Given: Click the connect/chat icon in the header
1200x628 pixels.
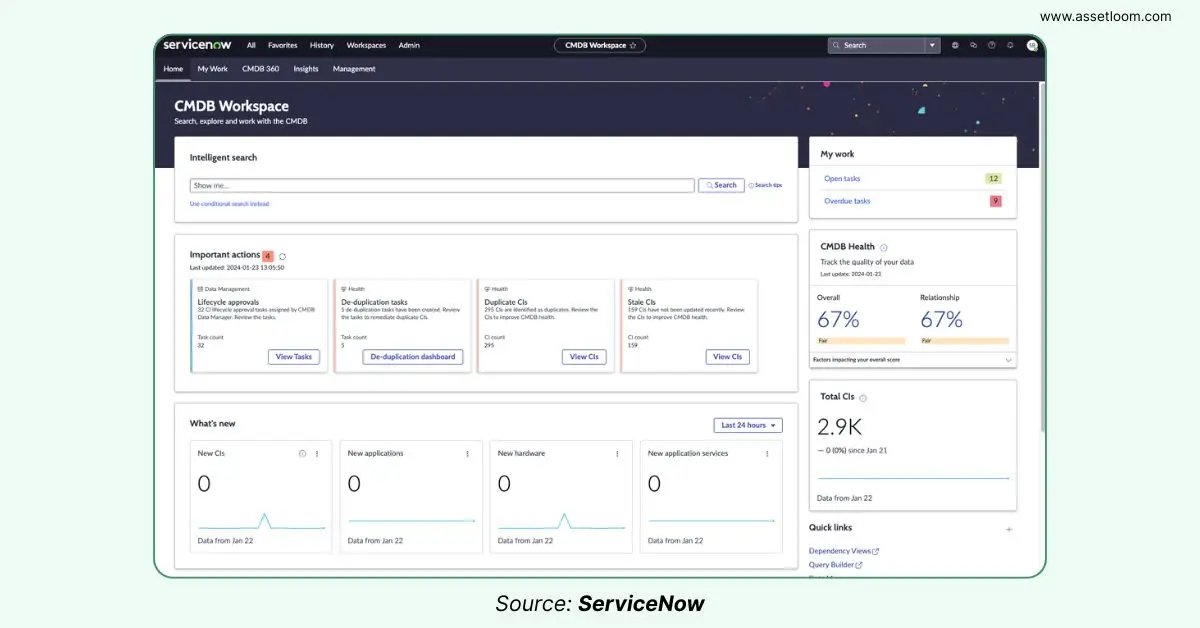Looking at the screenshot, I should coord(973,45).
